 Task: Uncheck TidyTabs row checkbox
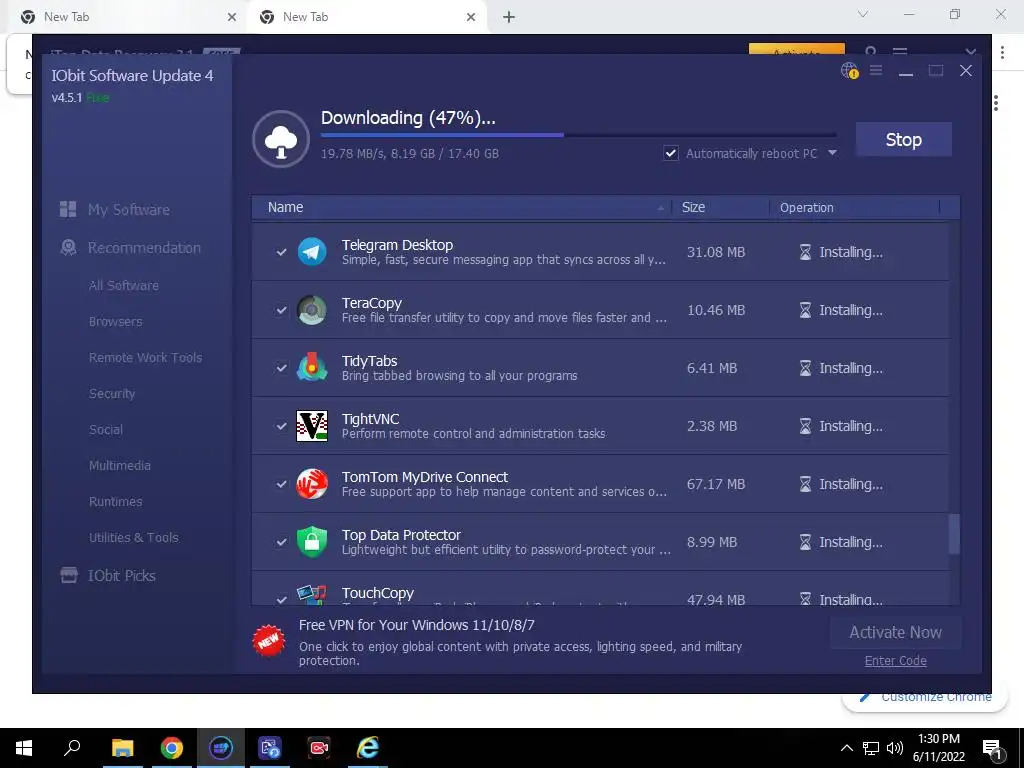tap(281, 368)
